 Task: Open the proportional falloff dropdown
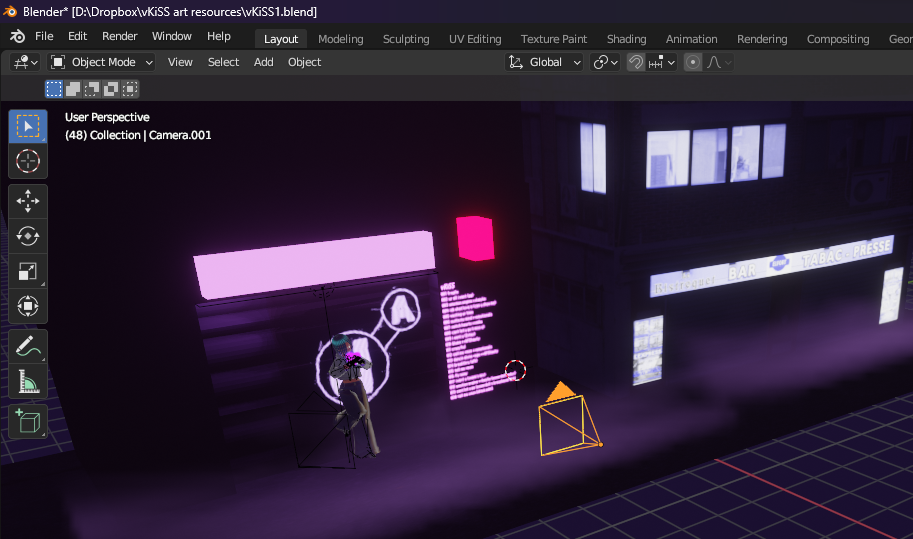pyautogui.click(x=719, y=62)
